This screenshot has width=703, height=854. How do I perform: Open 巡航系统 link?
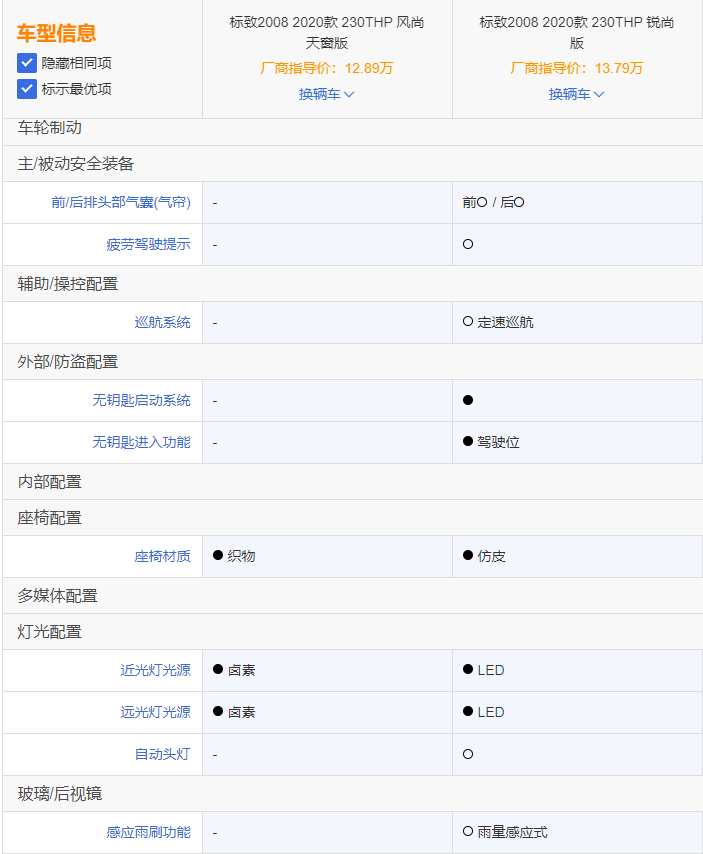162,322
